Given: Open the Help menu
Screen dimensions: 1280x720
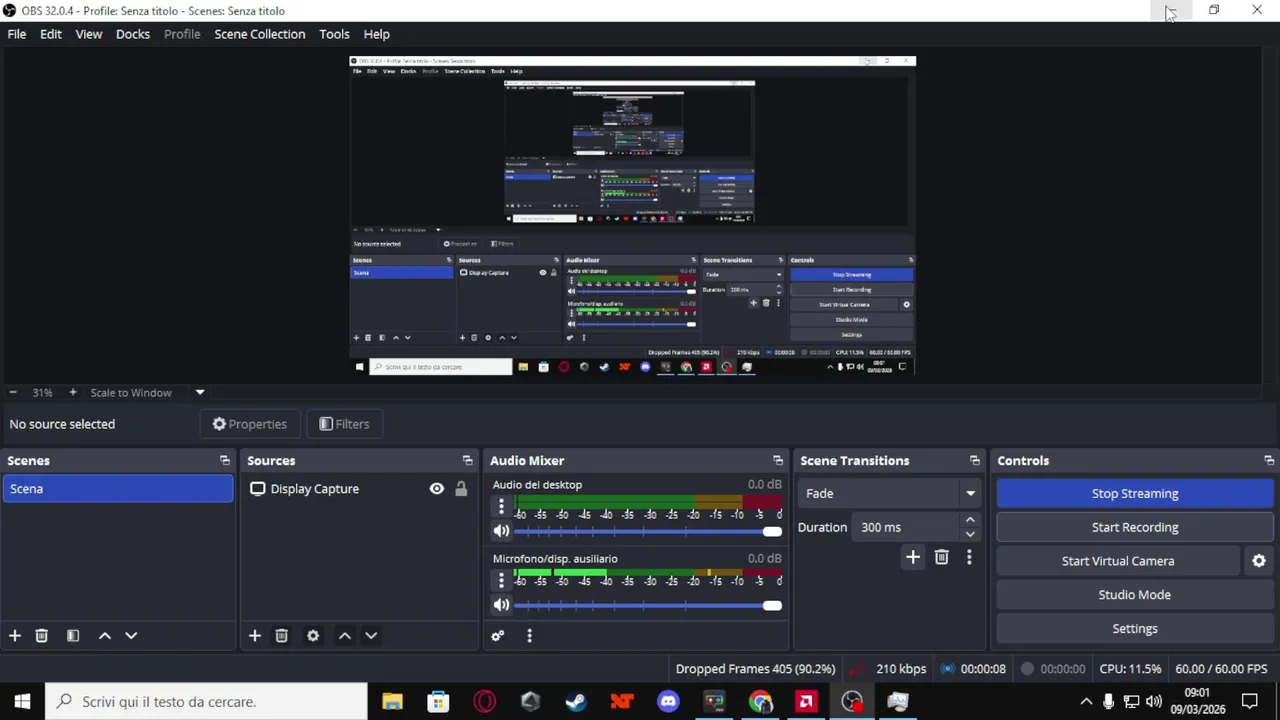Looking at the screenshot, I should click(x=377, y=34).
